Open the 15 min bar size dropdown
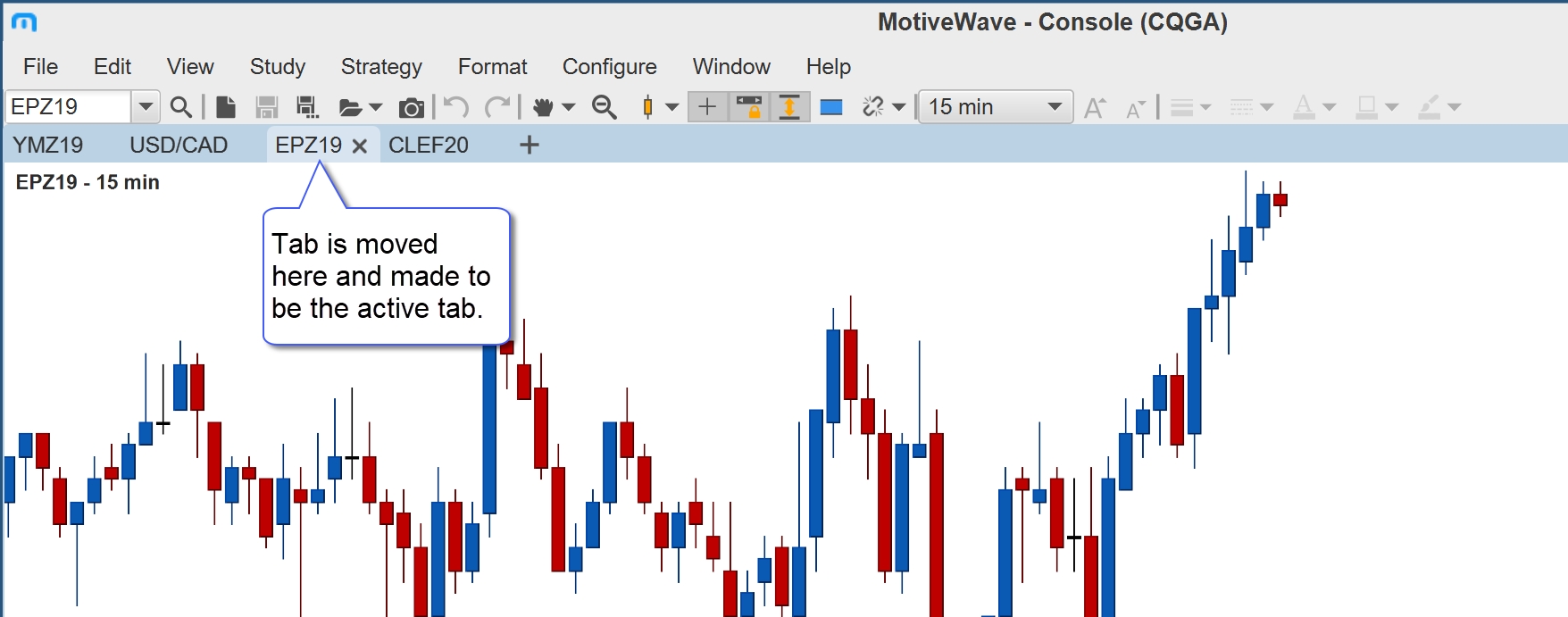1568x617 pixels. point(996,107)
